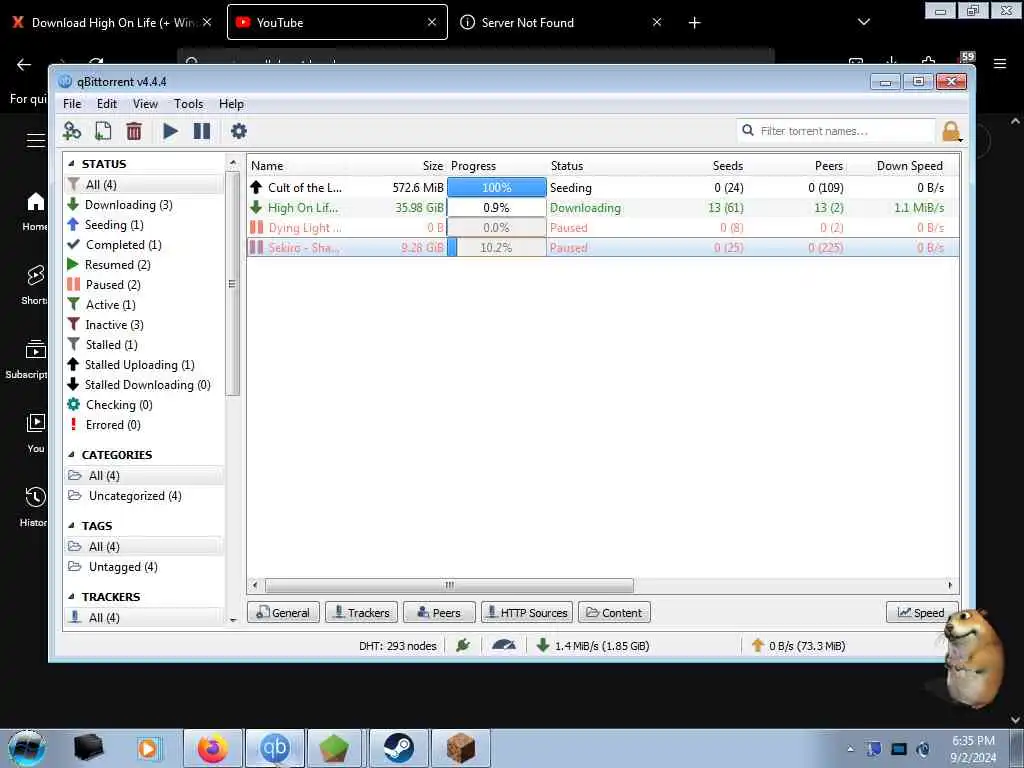The width and height of the screenshot is (1024, 768).
Task: Select the Seeding (1) status filter
Action: [114, 225]
